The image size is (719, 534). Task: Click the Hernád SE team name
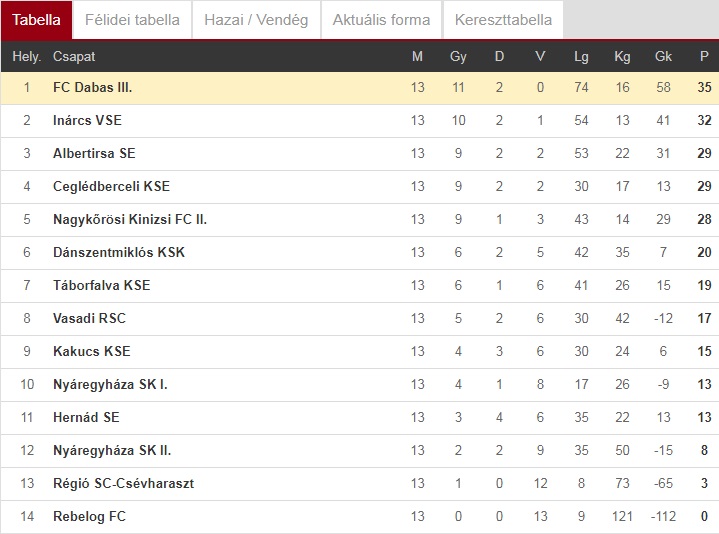[86, 417]
